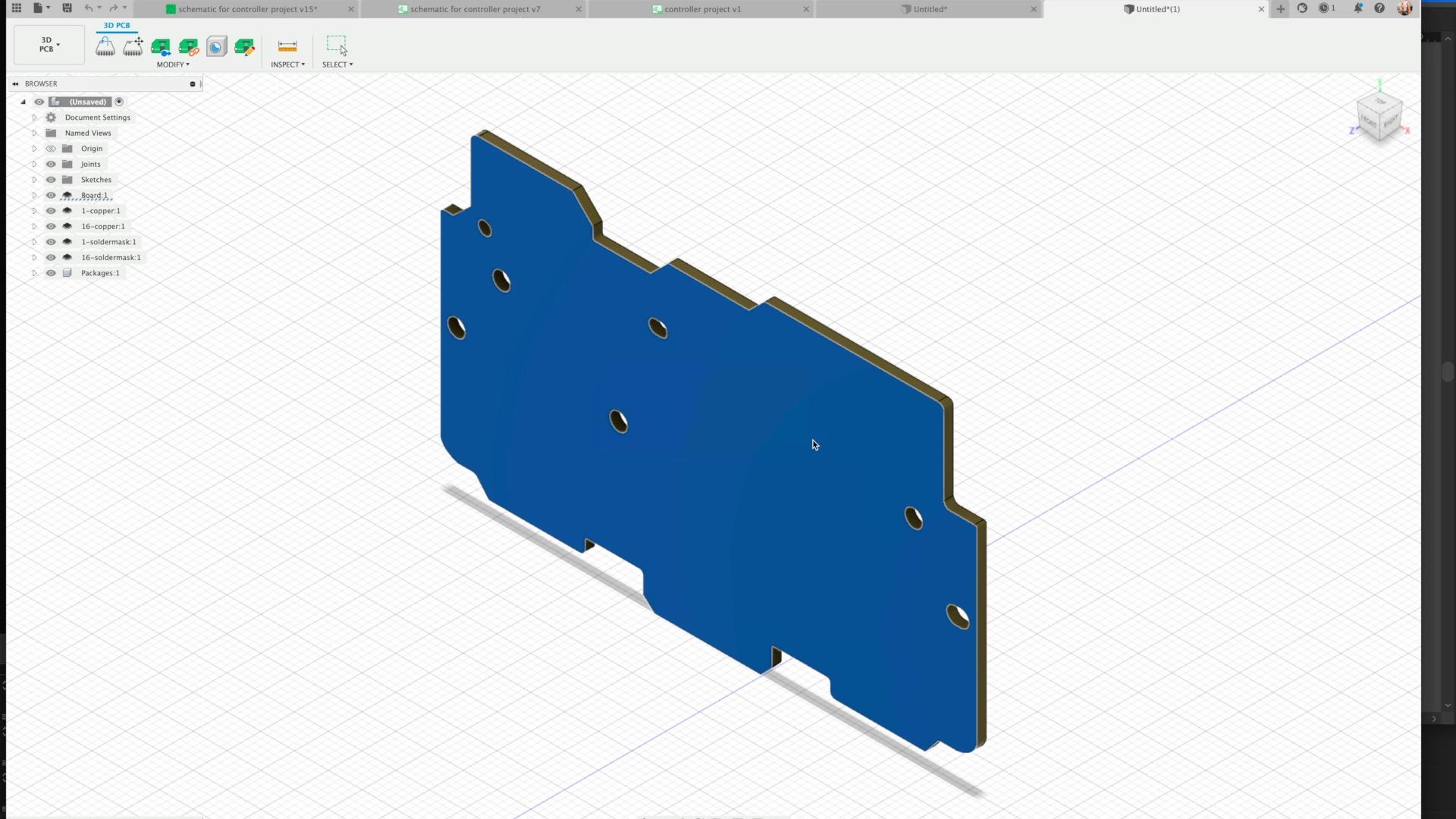The image size is (1456, 819).
Task: Click the push to PCB icon
Action: tap(161, 47)
